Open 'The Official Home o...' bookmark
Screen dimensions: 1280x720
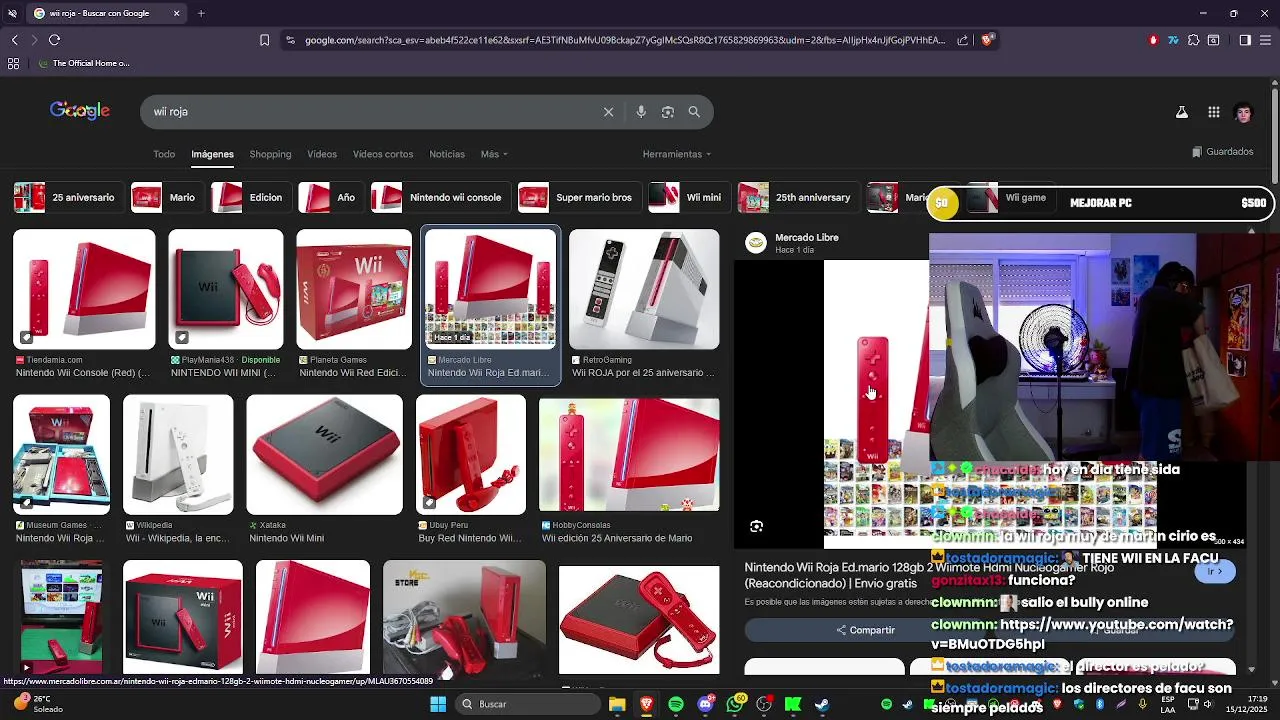(x=84, y=63)
